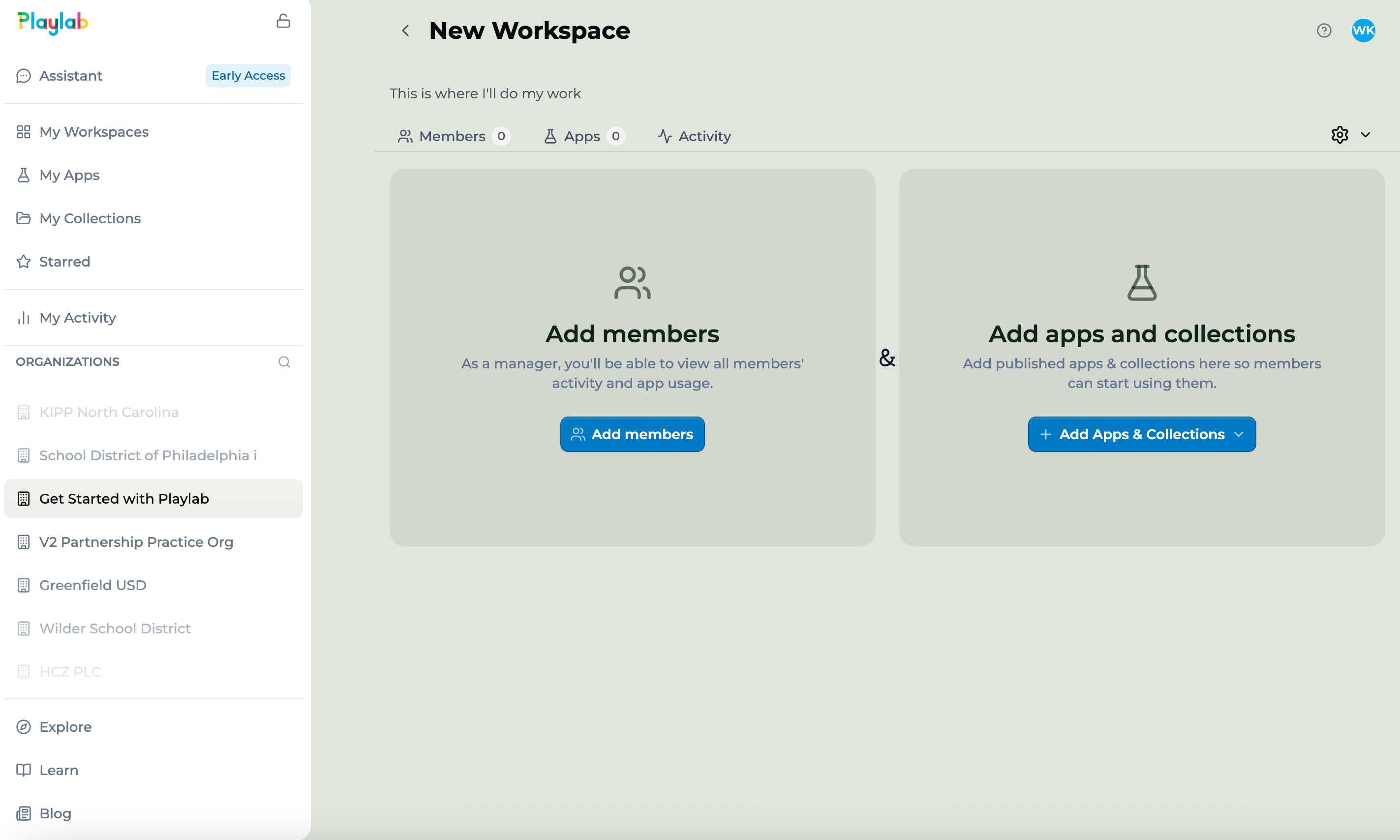Select V2 Partnership Practice Org
The image size is (1400, 840).
tap(153, 541)
